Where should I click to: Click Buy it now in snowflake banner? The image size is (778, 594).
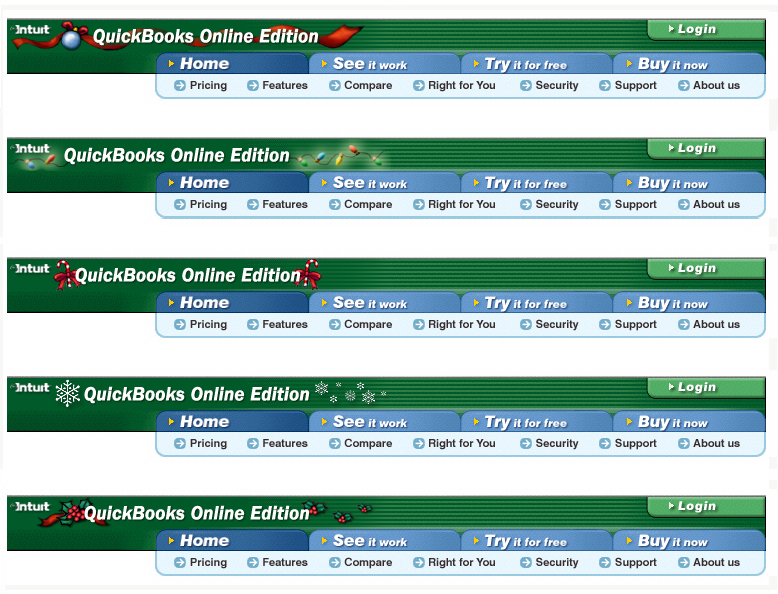[689, 422]
